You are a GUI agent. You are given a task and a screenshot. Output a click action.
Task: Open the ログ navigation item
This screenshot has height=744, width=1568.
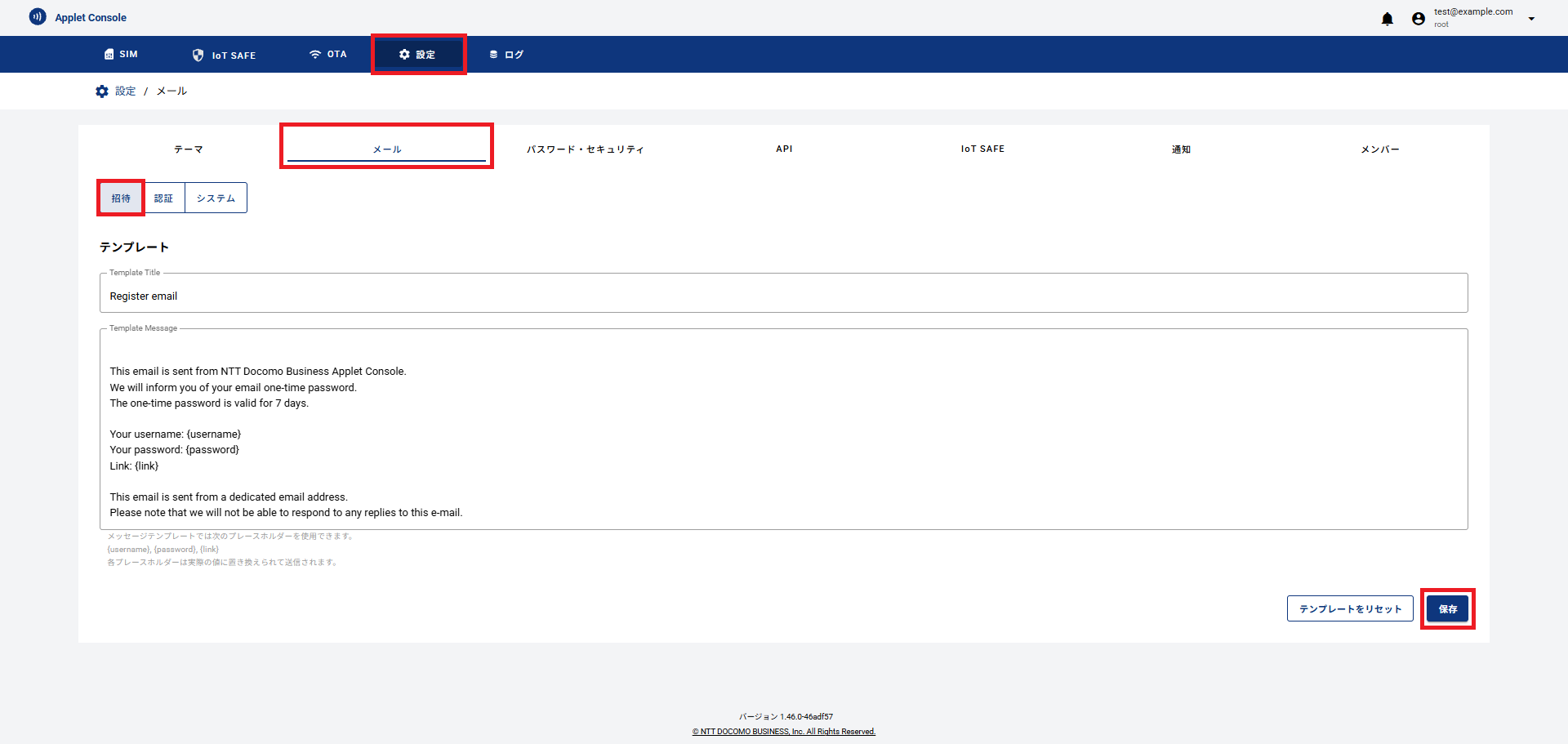[x=506, y=55]
